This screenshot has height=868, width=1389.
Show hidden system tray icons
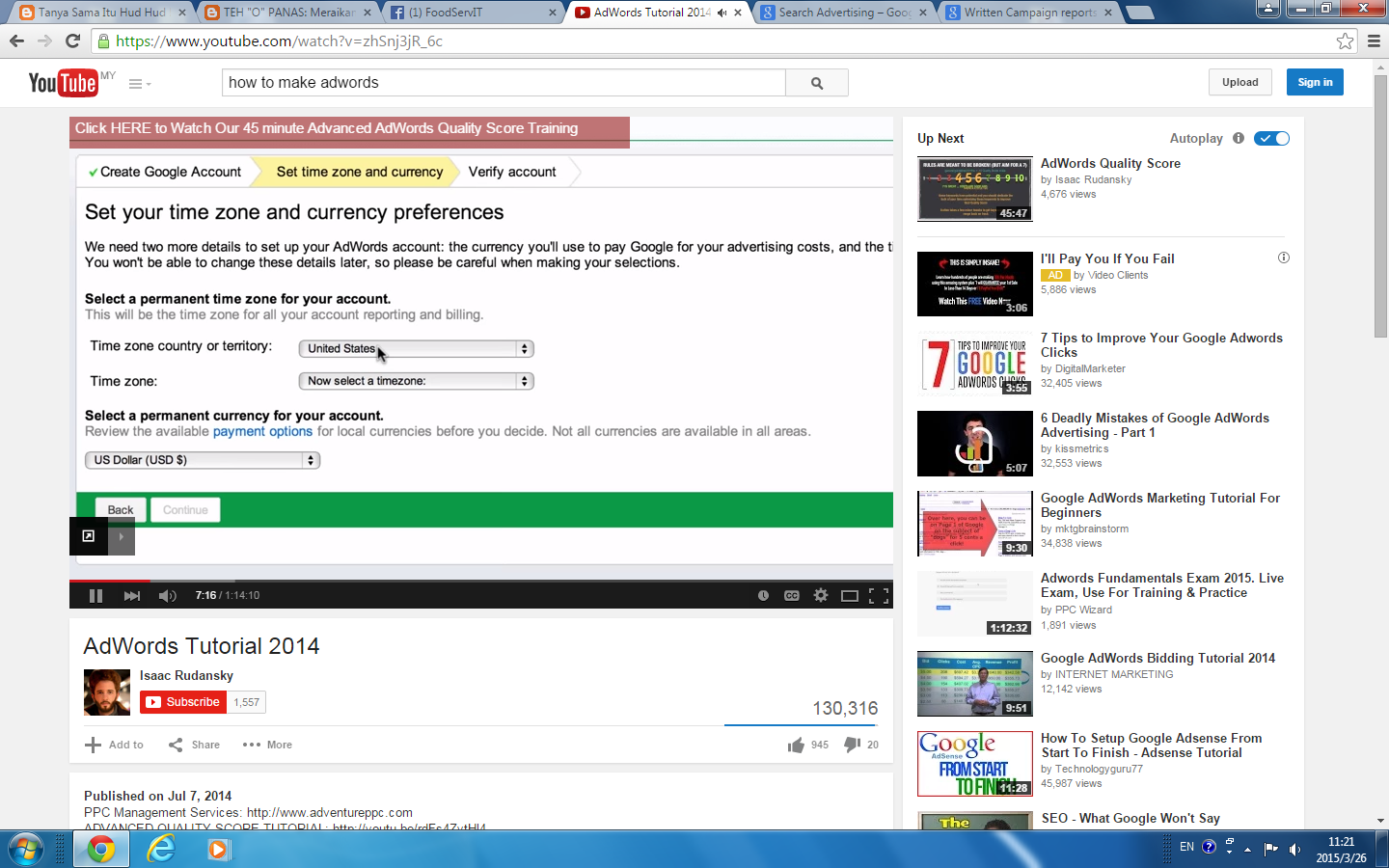[1247, 850]
